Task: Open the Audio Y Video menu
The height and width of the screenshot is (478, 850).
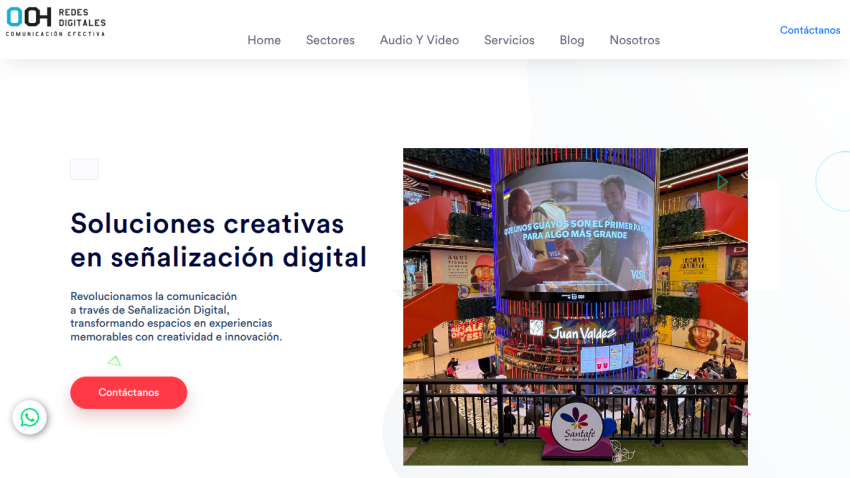Action: pos(419,40)
